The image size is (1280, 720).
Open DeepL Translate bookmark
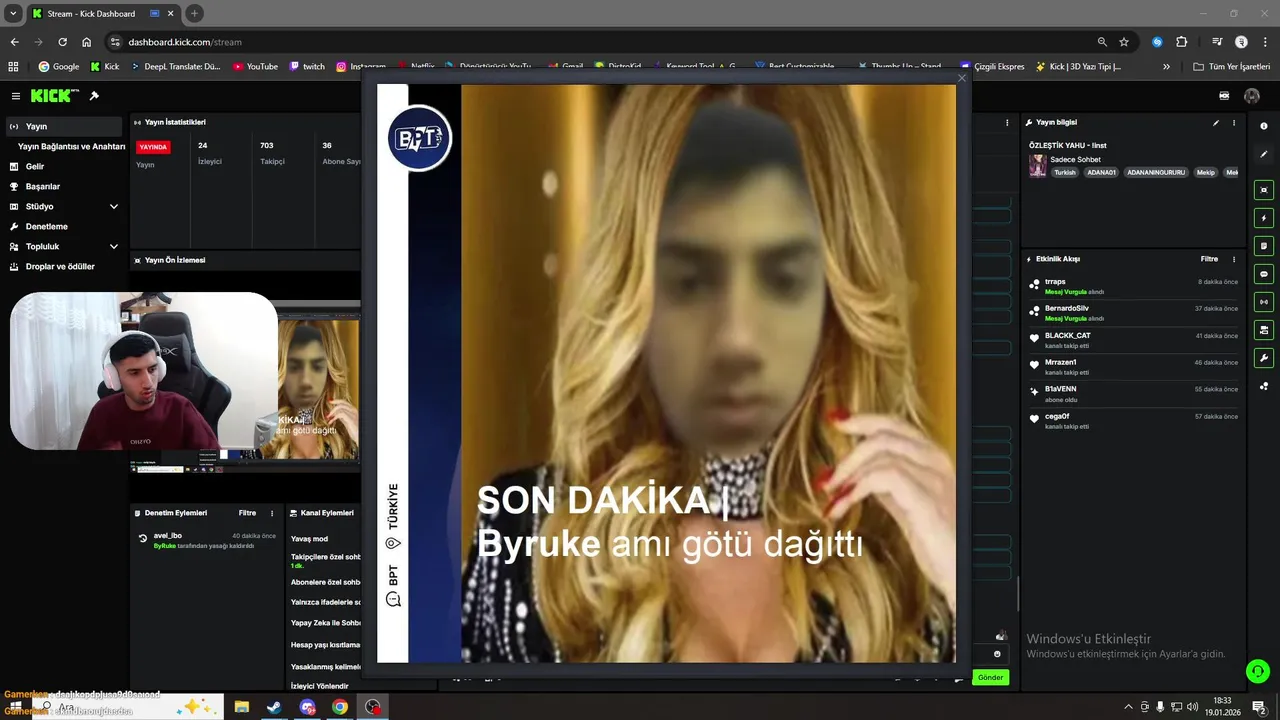click(x=174, y=66)
